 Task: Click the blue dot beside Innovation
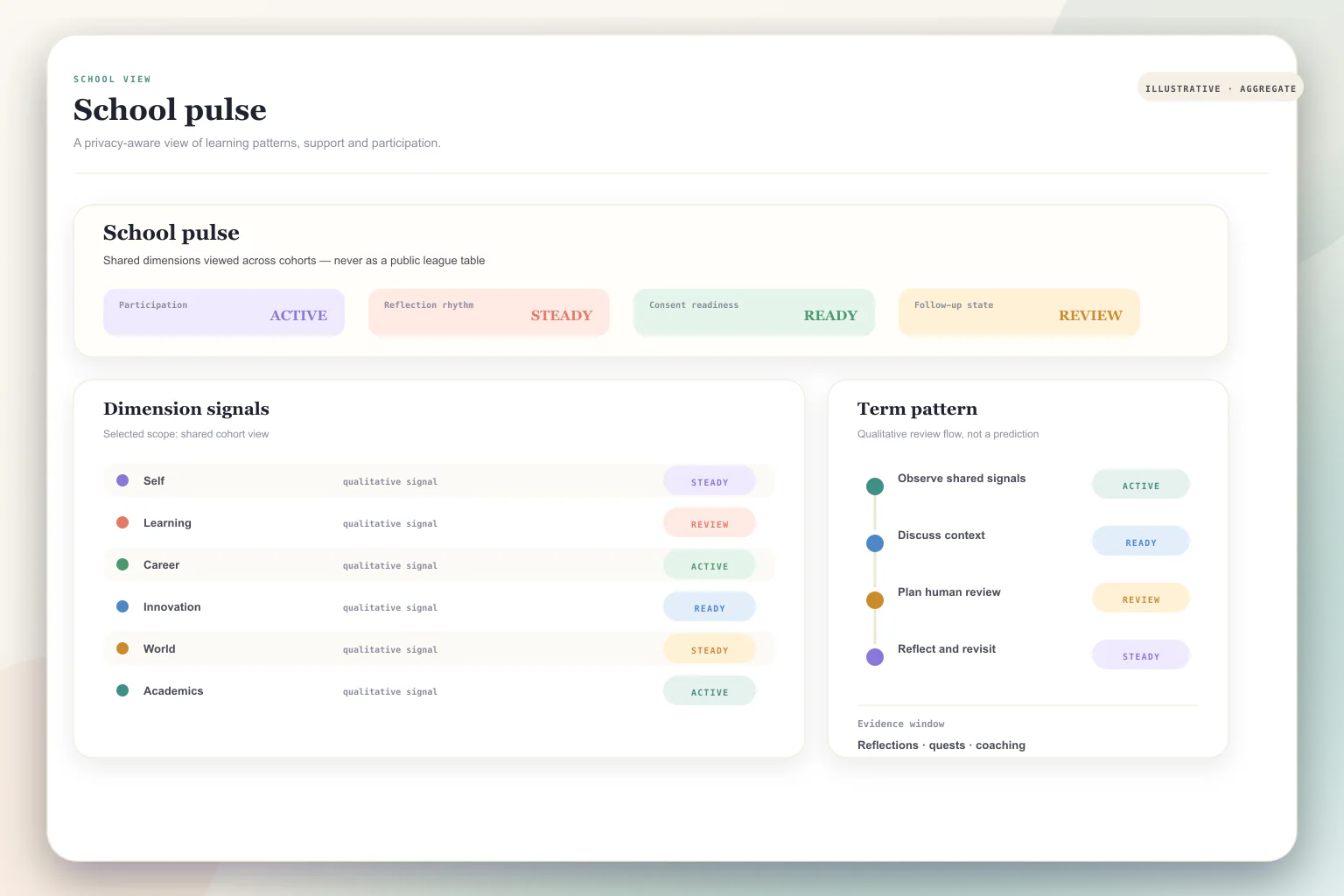tap(122, 606)
